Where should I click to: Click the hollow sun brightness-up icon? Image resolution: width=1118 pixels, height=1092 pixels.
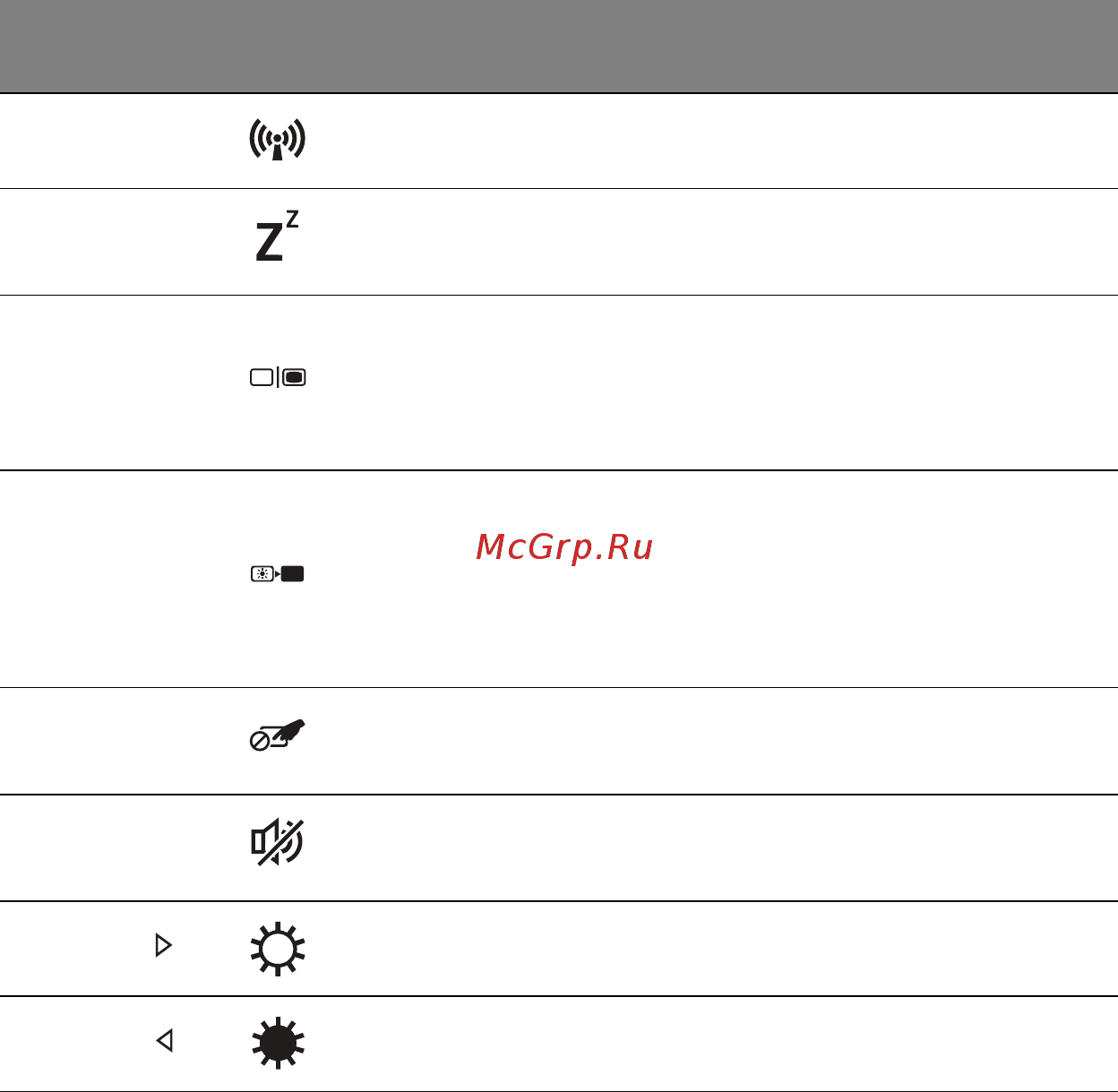click(x=278, y=948)
